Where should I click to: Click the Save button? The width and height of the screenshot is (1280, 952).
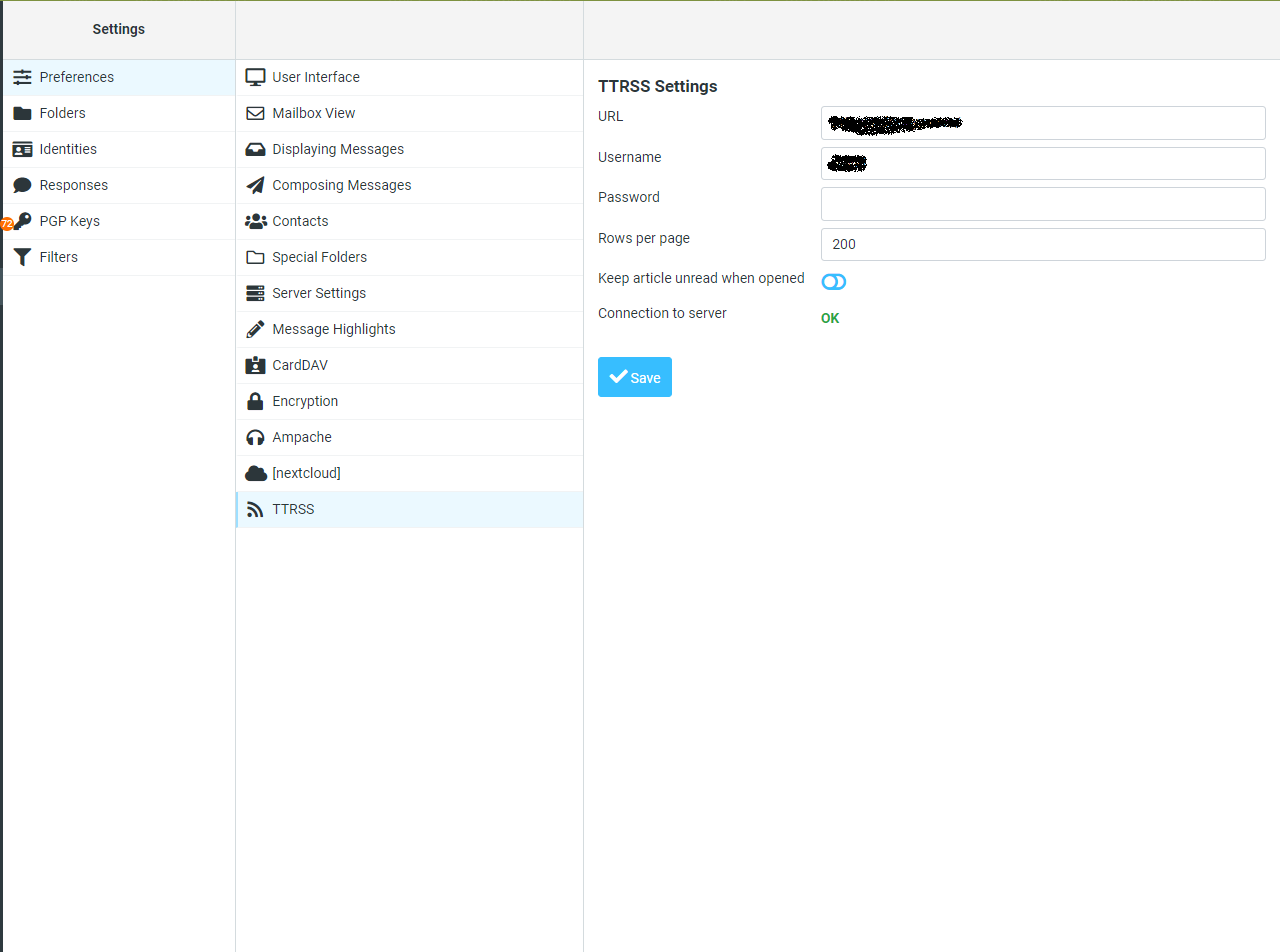[635, 377]
